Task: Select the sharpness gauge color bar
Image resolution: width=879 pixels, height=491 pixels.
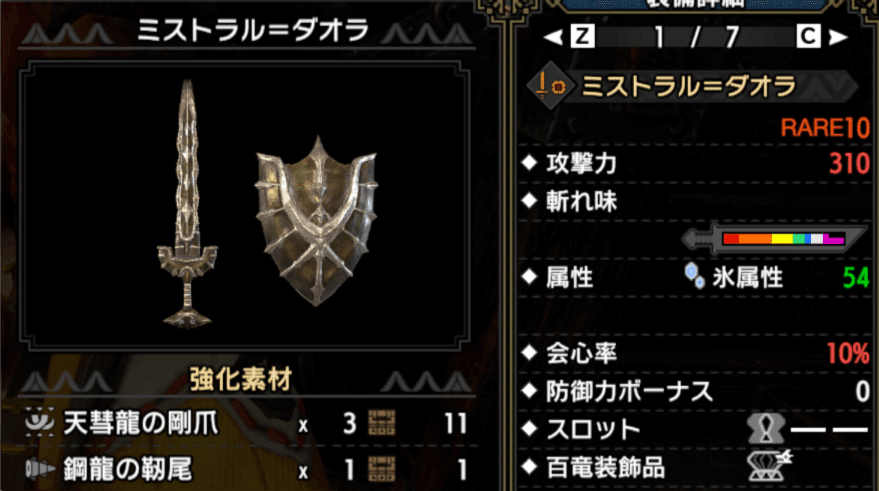Action: pyautogui.click(x=784, y=239)
